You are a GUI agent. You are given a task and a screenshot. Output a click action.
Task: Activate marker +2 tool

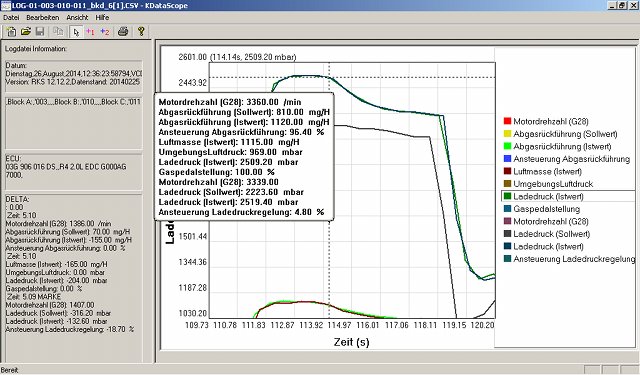[105, 32]
